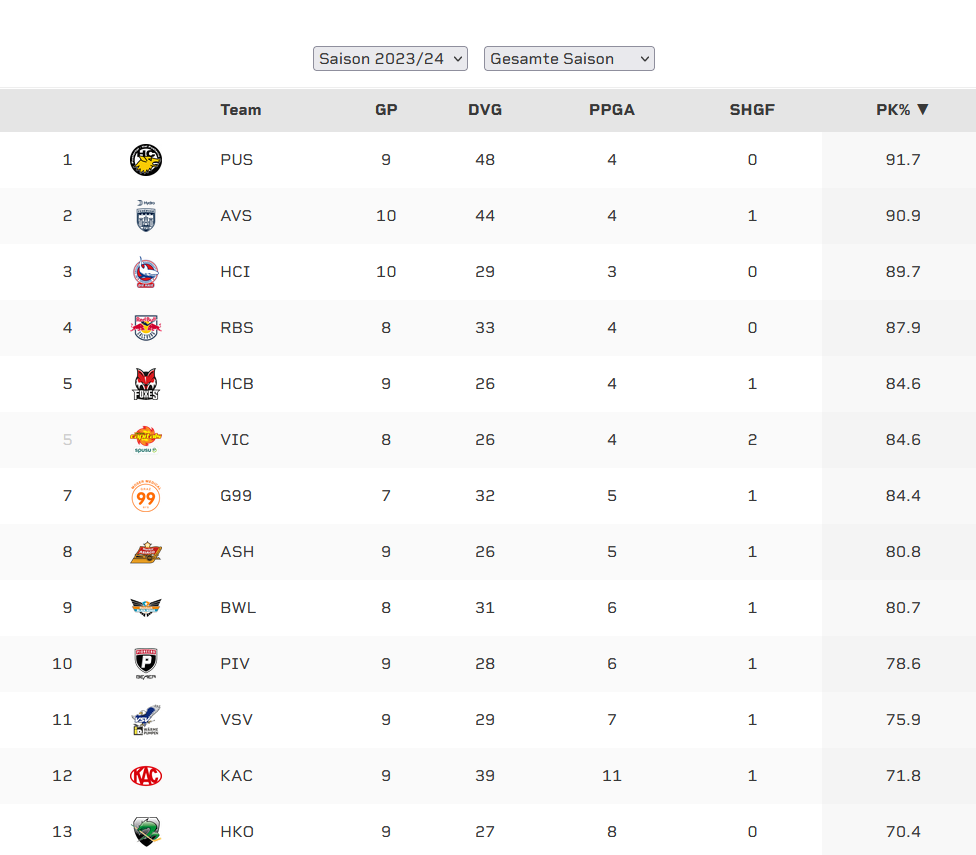Click the VIC Capitals logo
The height and width of the screenshot is (855, 976).
pyautogui.click(x=146, y=440)
